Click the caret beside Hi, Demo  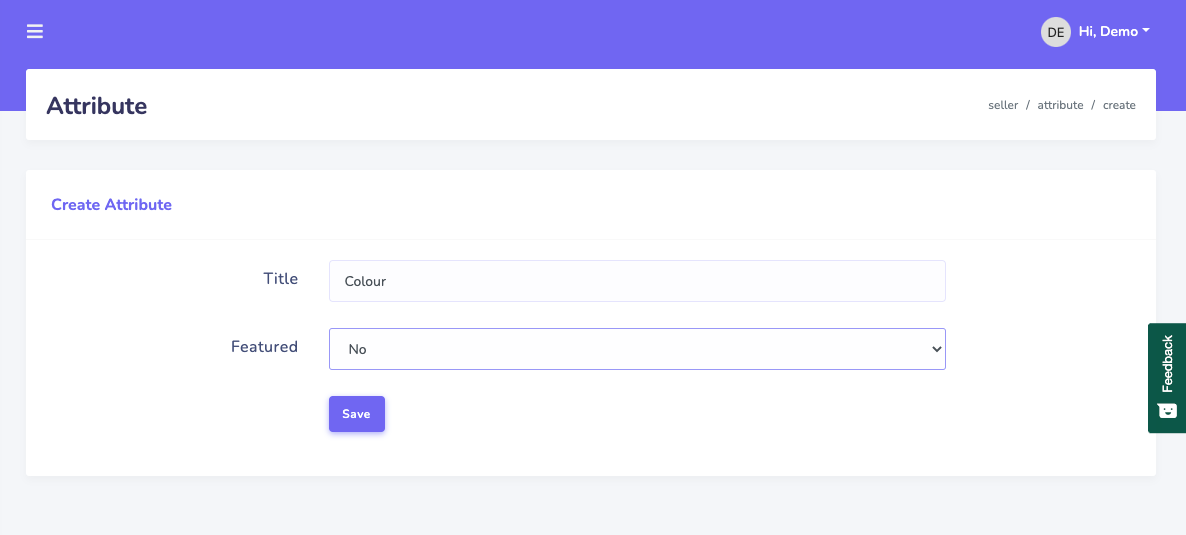coord(1146,31)
